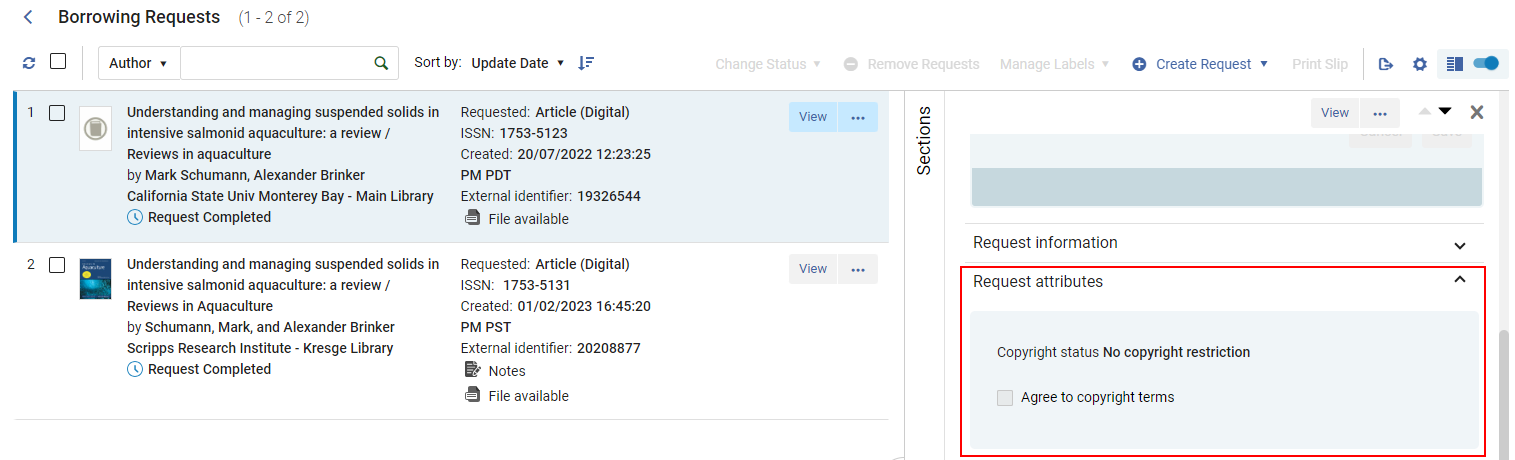Viewport: 1515px width, 460px height.
Task: Toggle sort direction icon
Action: (x=586, y=63)
